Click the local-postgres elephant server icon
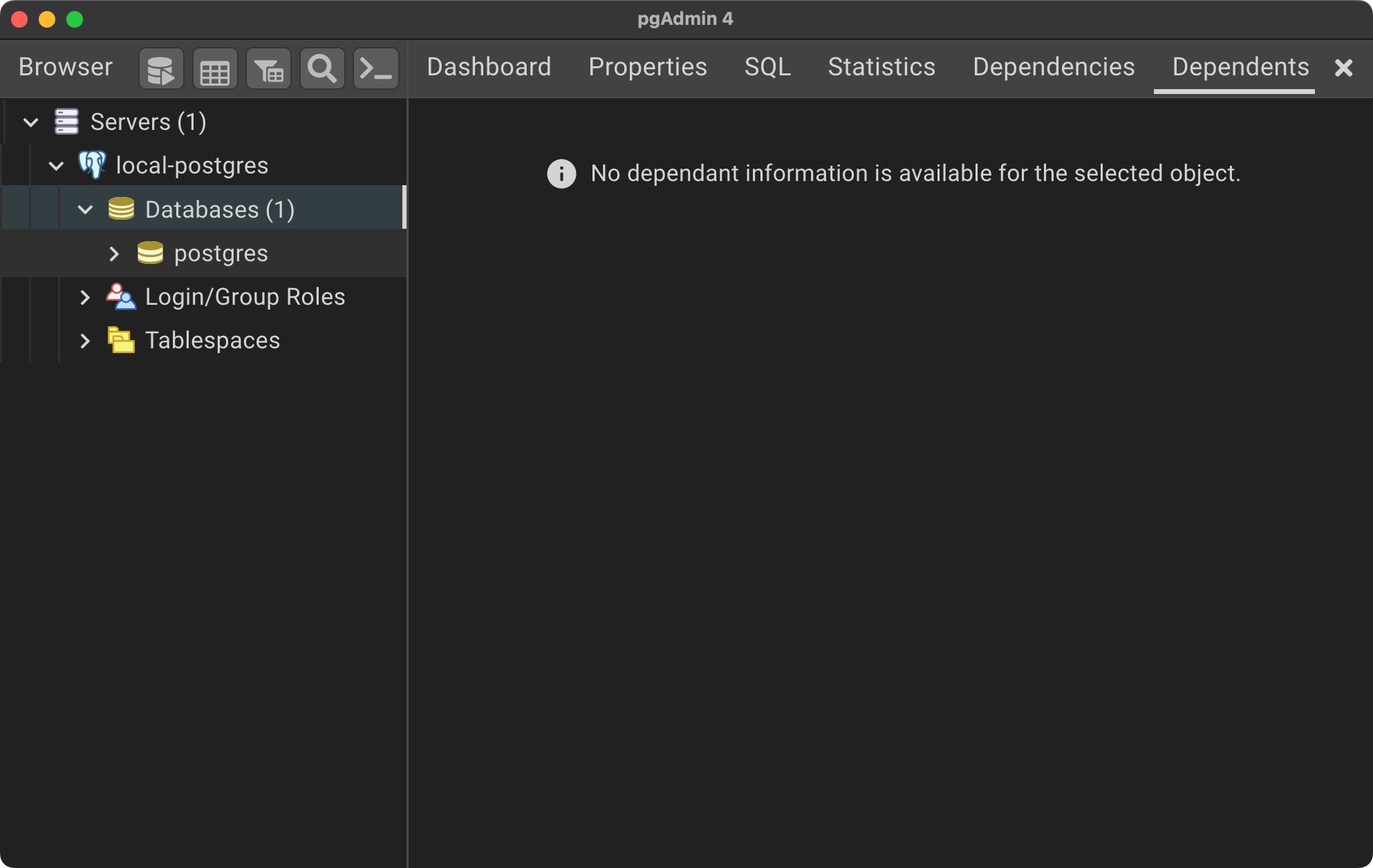The height and width of the screenshot is (868, 1373). (x=92, y=165)
